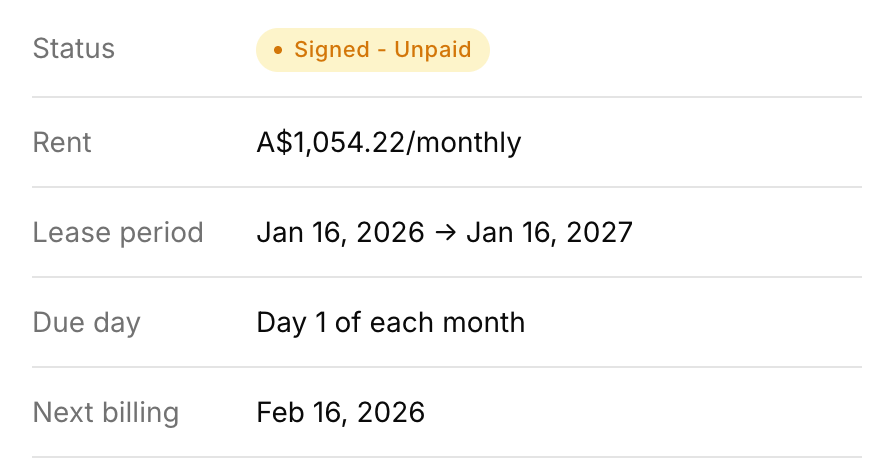
Task: Click the divider line below the Due day row
Action: (x=446, y=367)
